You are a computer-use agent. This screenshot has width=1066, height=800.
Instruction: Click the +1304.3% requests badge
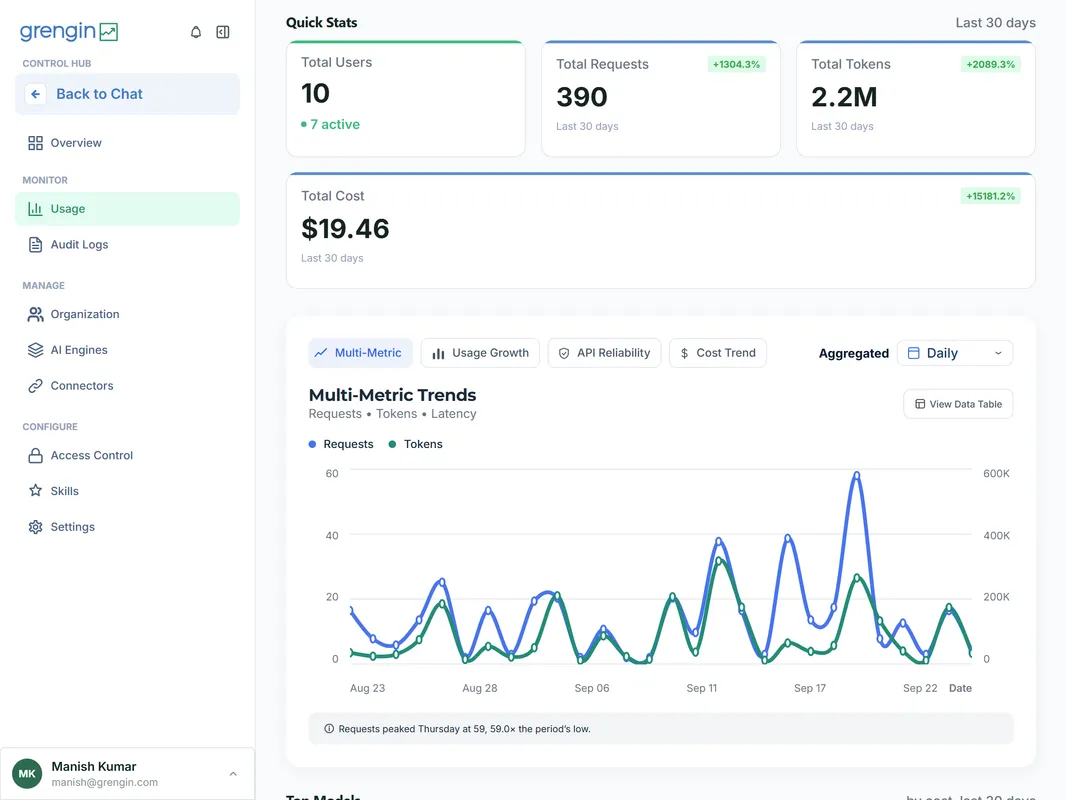click(736, 65)
